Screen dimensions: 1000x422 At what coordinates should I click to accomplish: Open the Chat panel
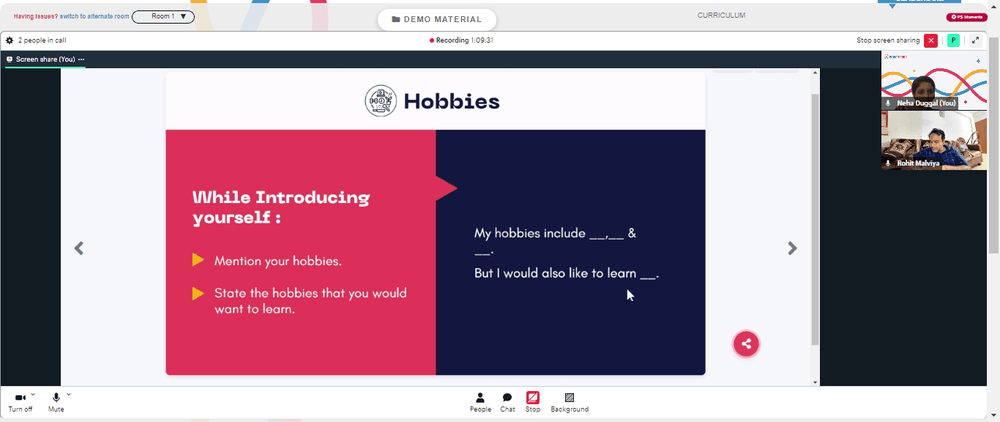pos(507,402)
